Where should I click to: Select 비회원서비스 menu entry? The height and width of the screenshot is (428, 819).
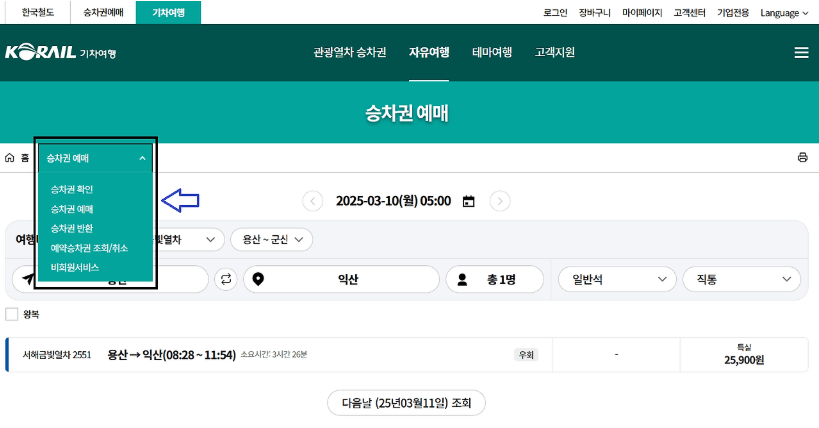(75, 267)
